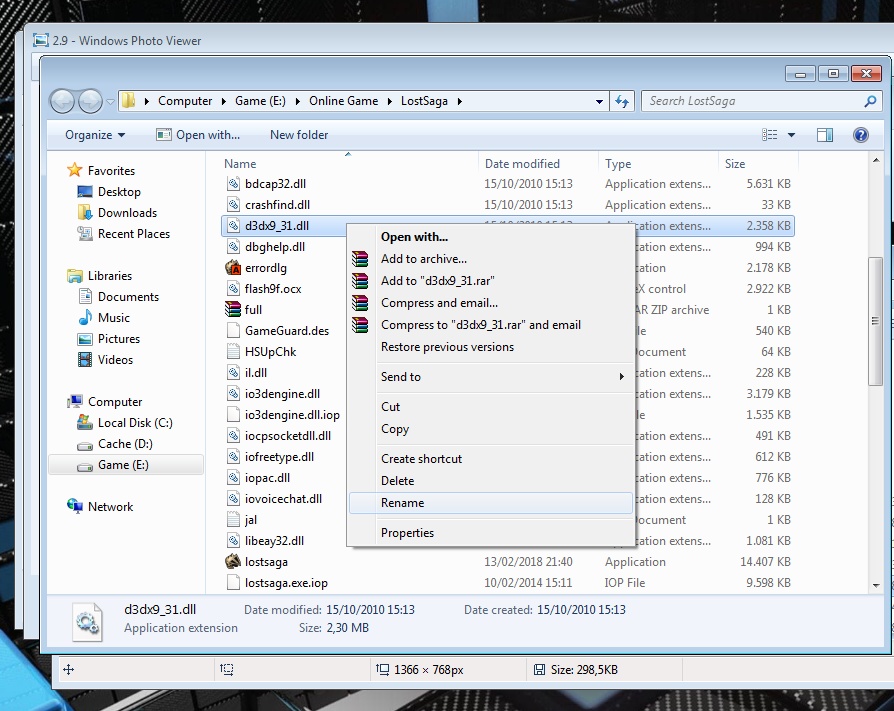Click the refresh button beside address bar

coord(621,101)
